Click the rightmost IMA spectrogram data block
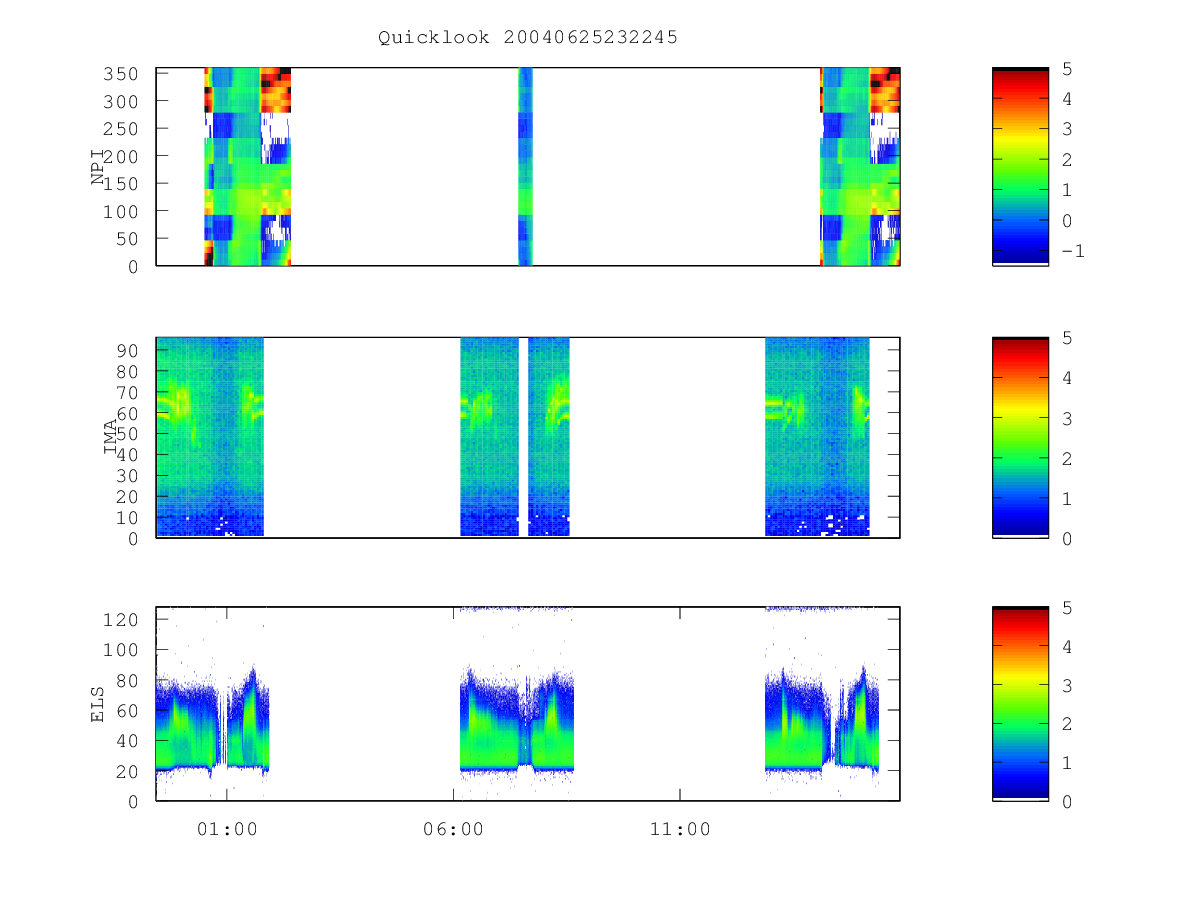This screenshot has height=900, width=1200. [817, 437]
